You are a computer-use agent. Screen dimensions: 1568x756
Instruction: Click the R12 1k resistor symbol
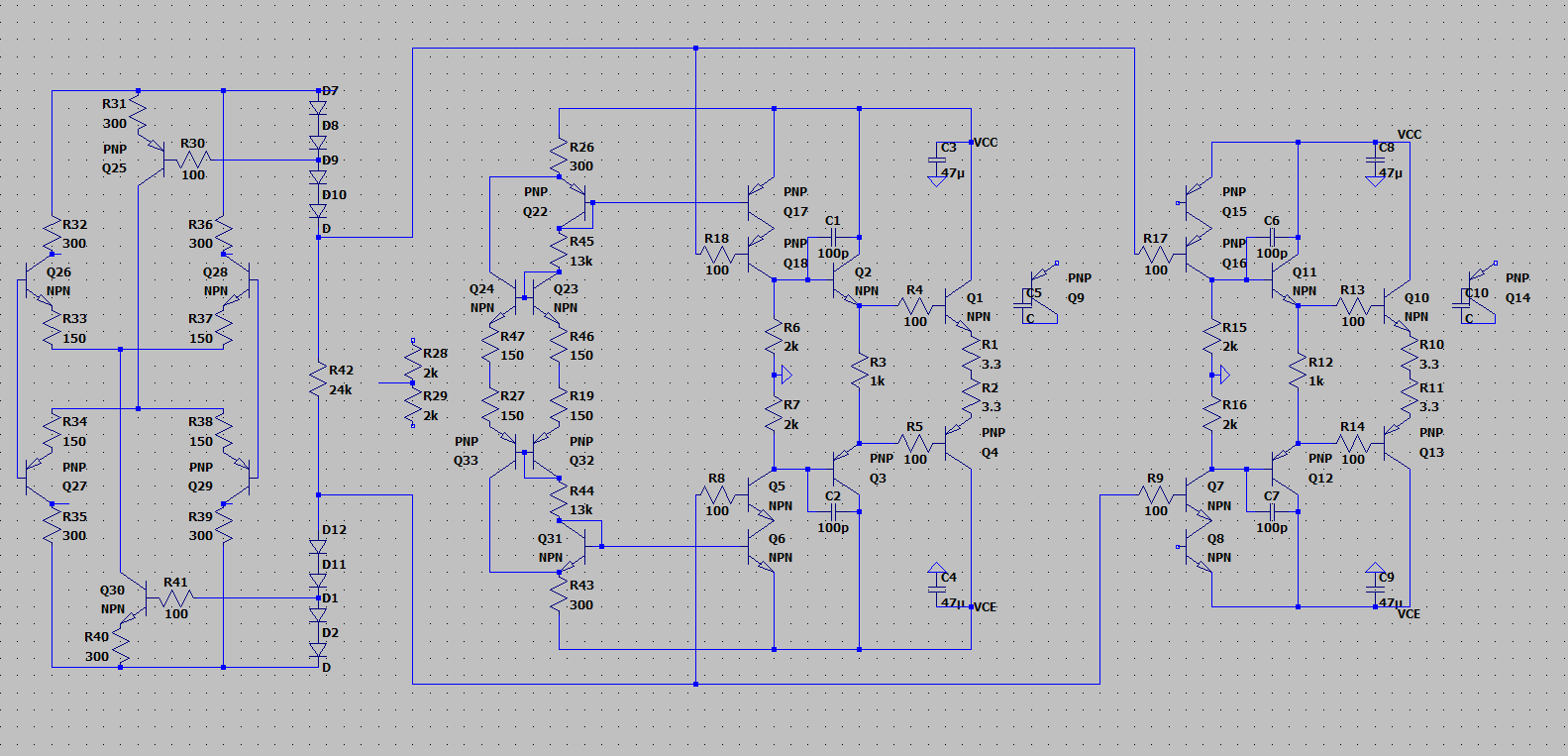point(1297,372)
